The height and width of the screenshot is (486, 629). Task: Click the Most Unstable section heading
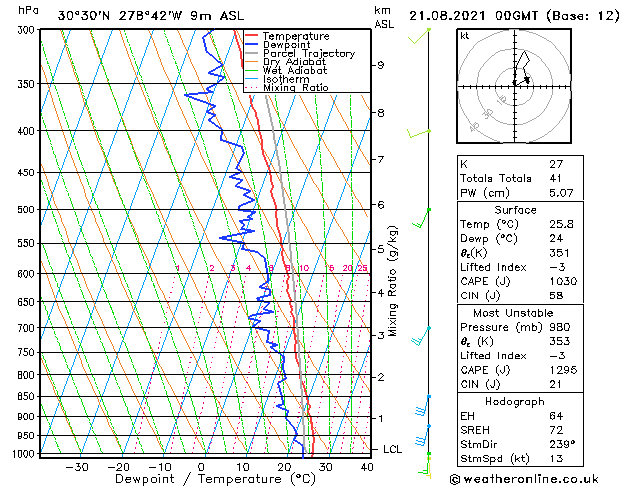coord(515,312)
